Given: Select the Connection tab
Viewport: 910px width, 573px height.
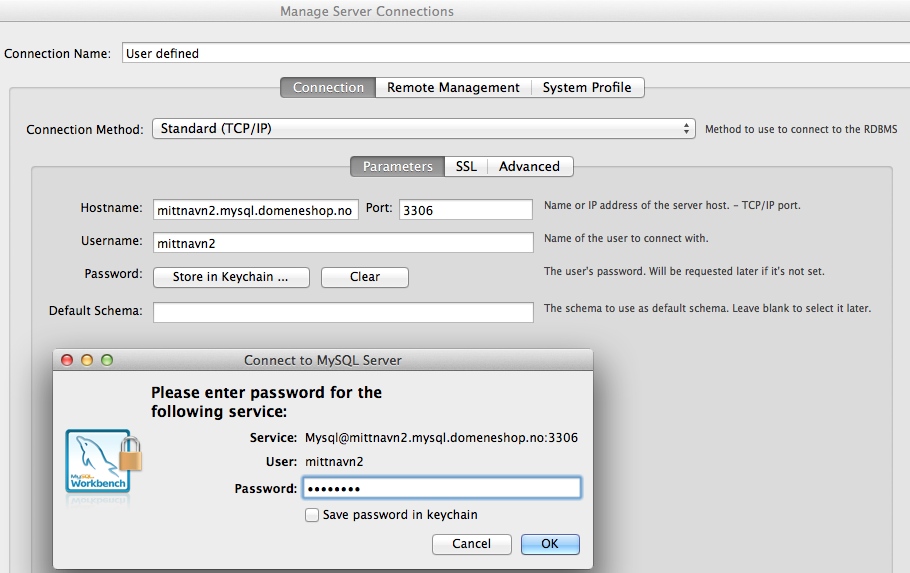Looking at the screenshot, I should coord(328,88).
